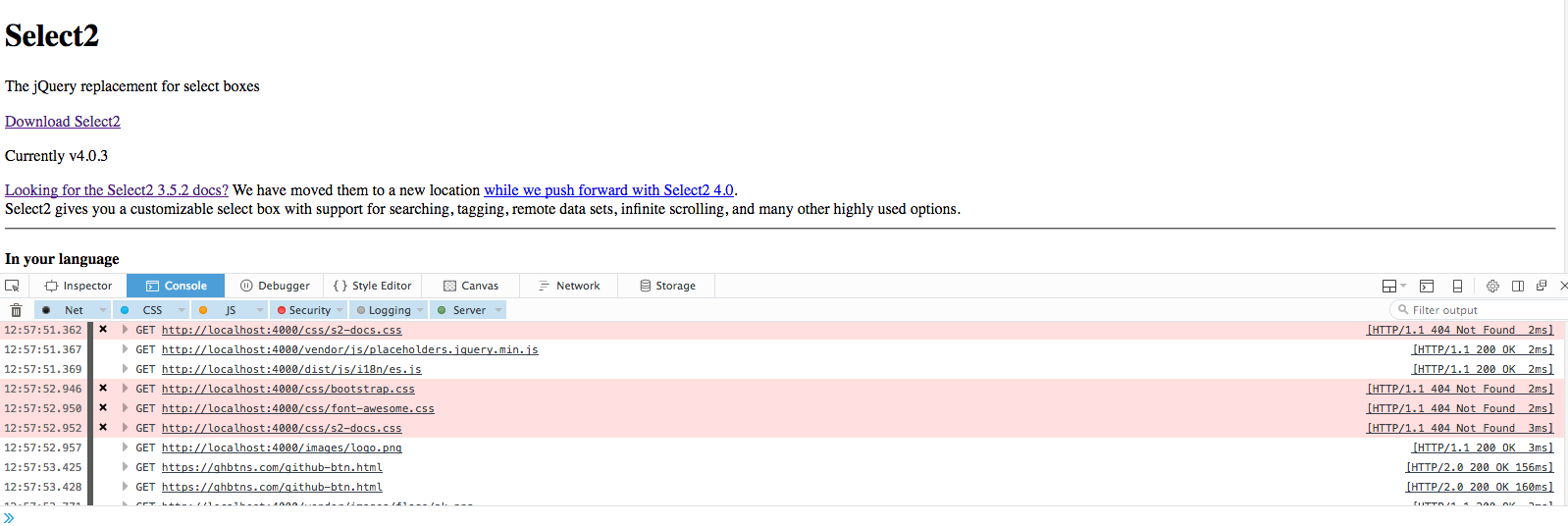Viewport: 1568px width, 526px height.
Task: Switch to the Console tab
Action: pyautogui.click(x=176, y=286)
